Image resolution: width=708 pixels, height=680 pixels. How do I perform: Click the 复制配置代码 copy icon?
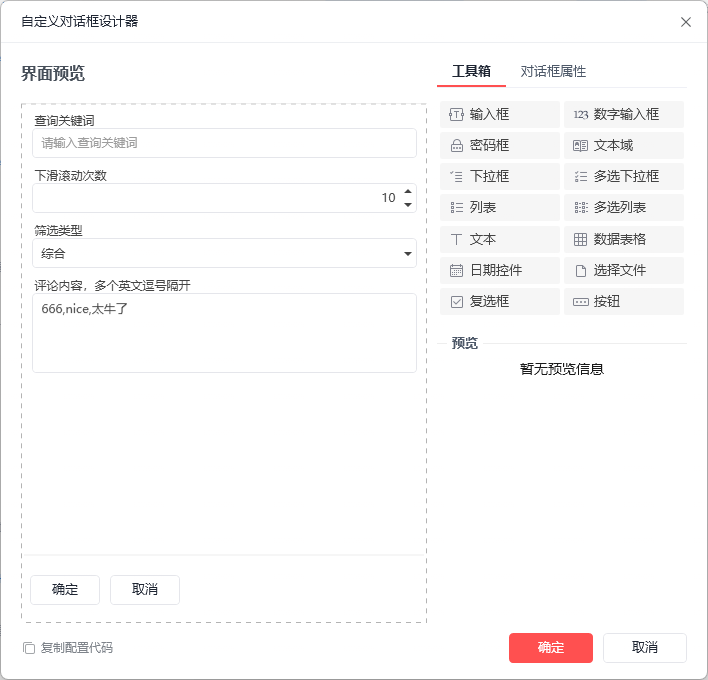pyautogui.click(x=29, y=648)
